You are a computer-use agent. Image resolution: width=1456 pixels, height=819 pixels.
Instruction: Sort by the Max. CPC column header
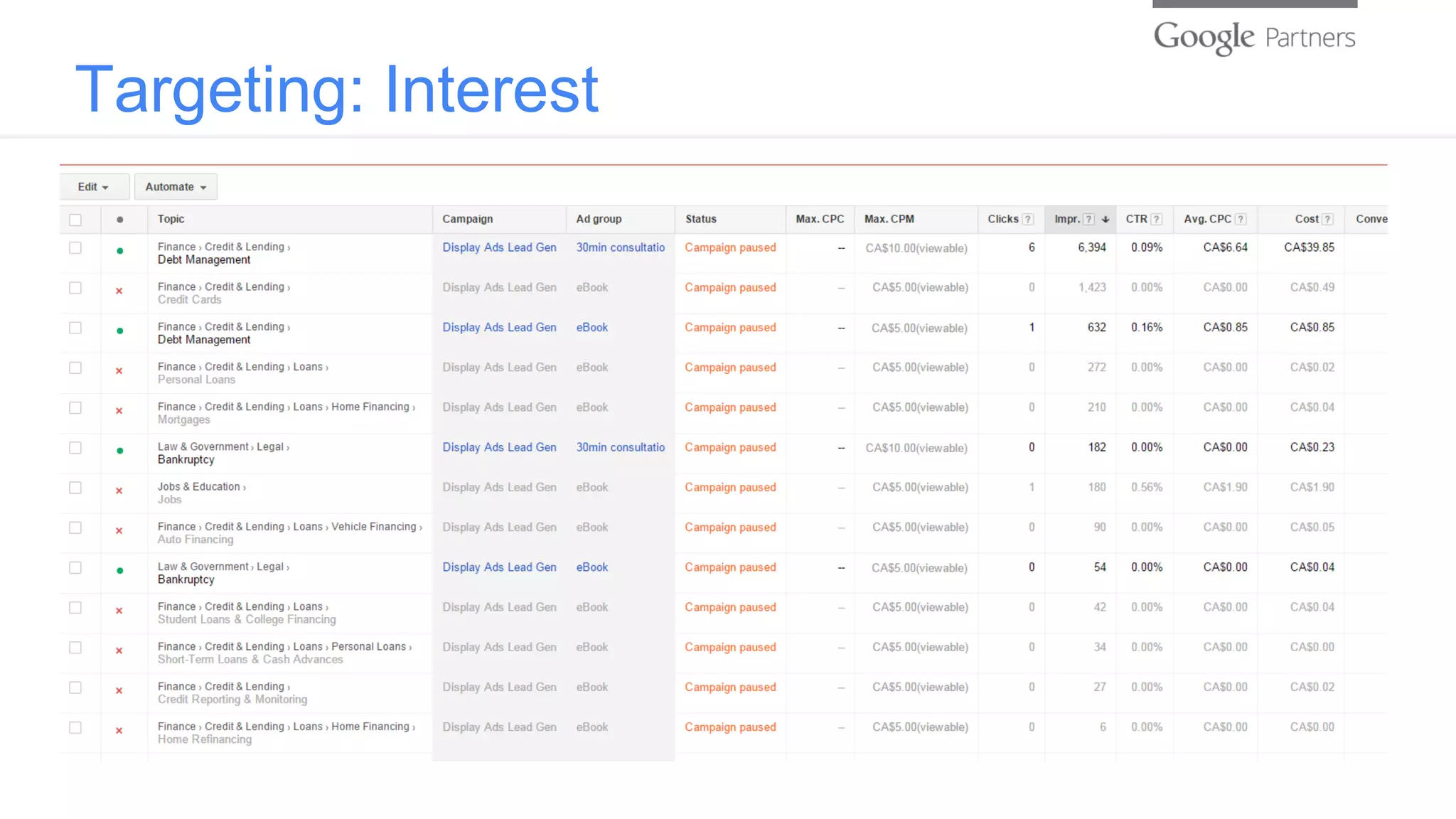(x=820, y=219)
